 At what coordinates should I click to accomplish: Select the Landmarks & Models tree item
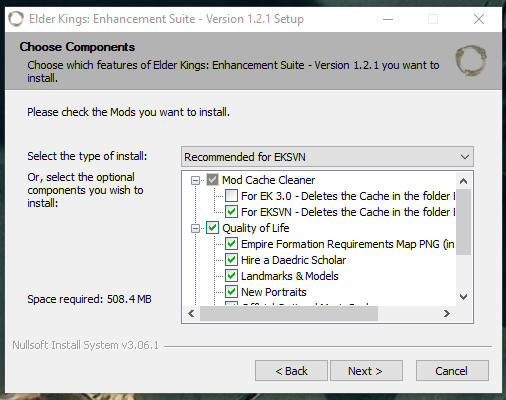[x=289, y=276]
